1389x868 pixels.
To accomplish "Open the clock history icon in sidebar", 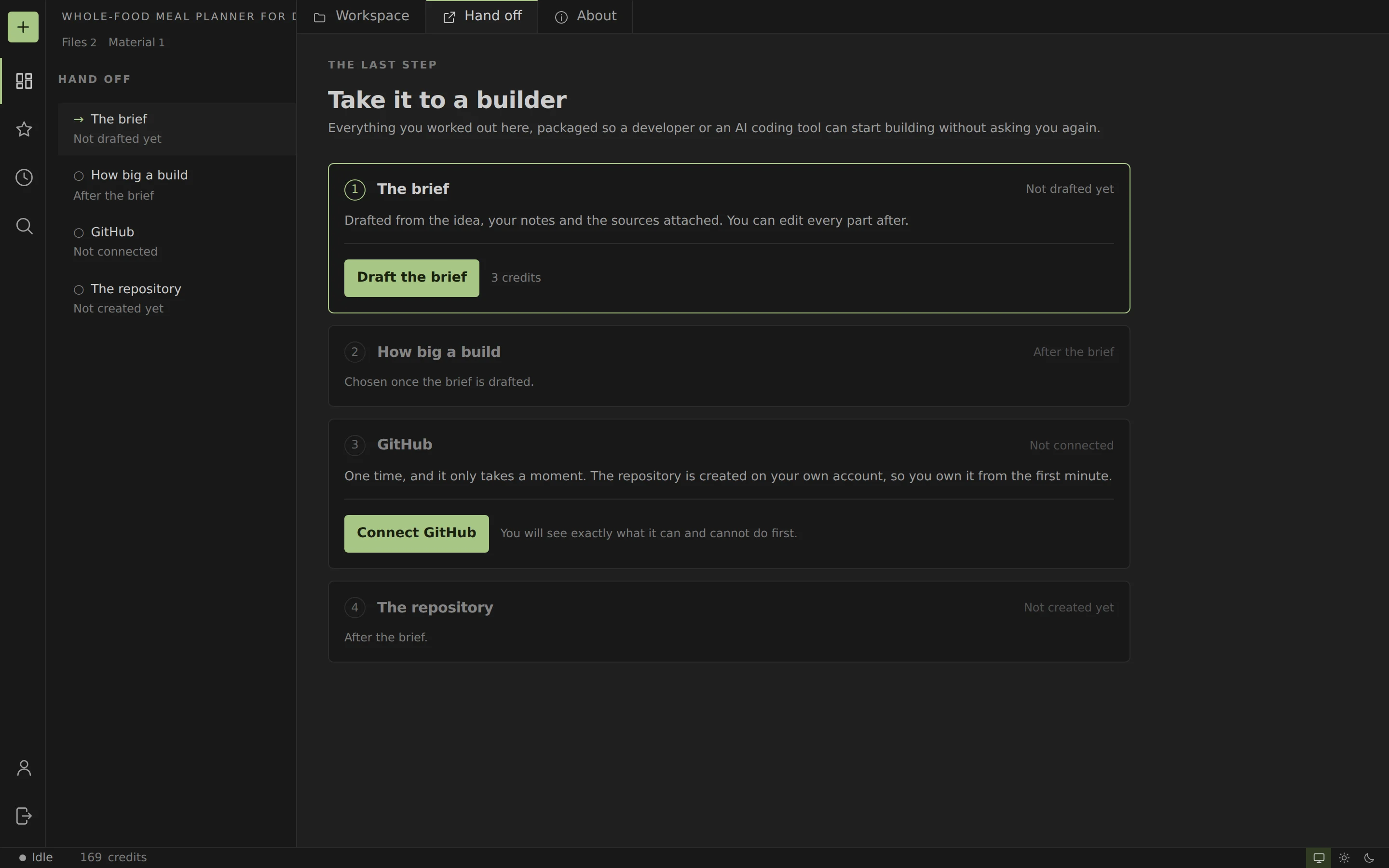I will coord(24,177).
